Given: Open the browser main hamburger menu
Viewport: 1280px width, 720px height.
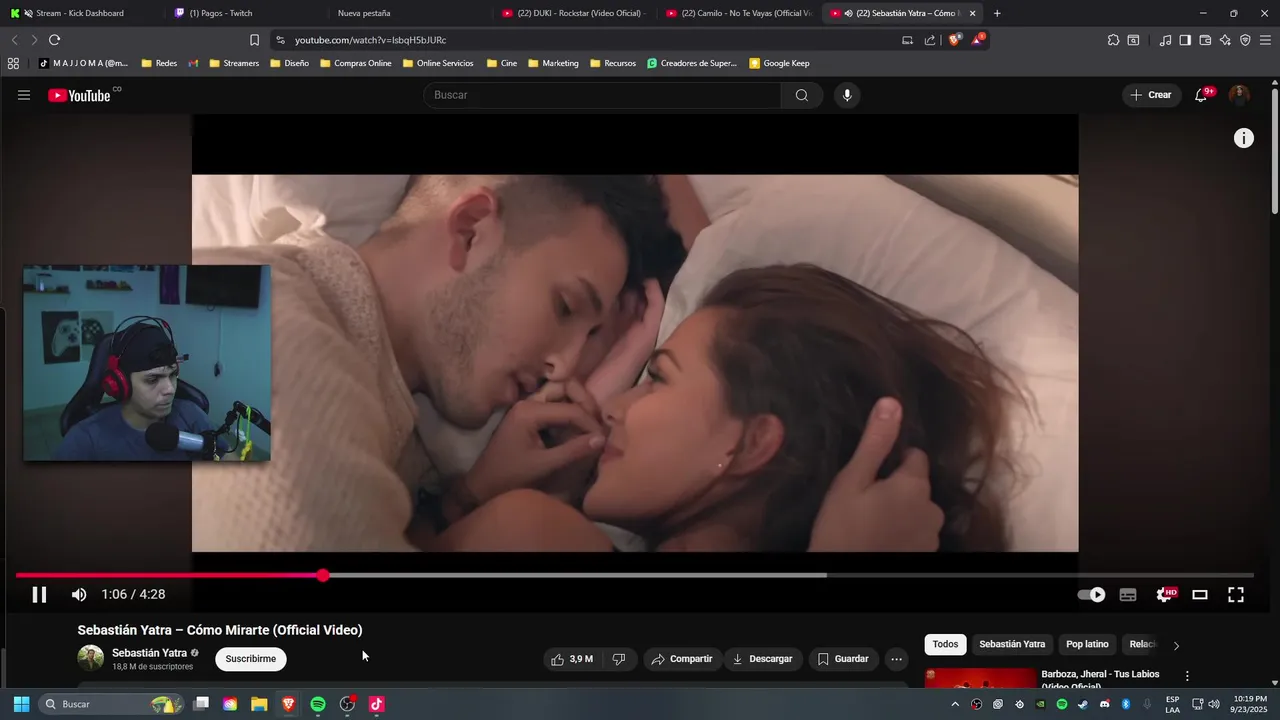Looking at the screenshot, I should pyautogui.click(x=1266, y=40).
